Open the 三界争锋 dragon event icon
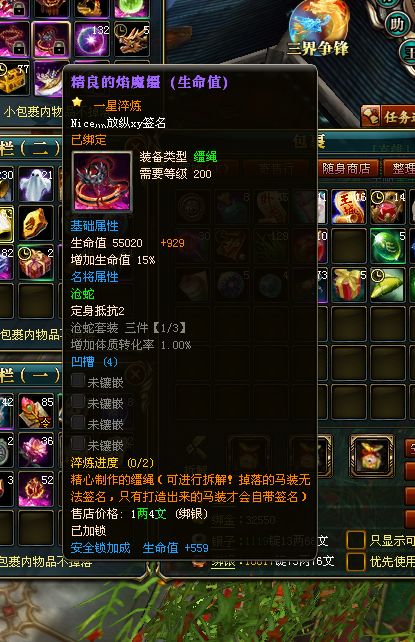Screen dimensions: 415x642 pos(319,28)
